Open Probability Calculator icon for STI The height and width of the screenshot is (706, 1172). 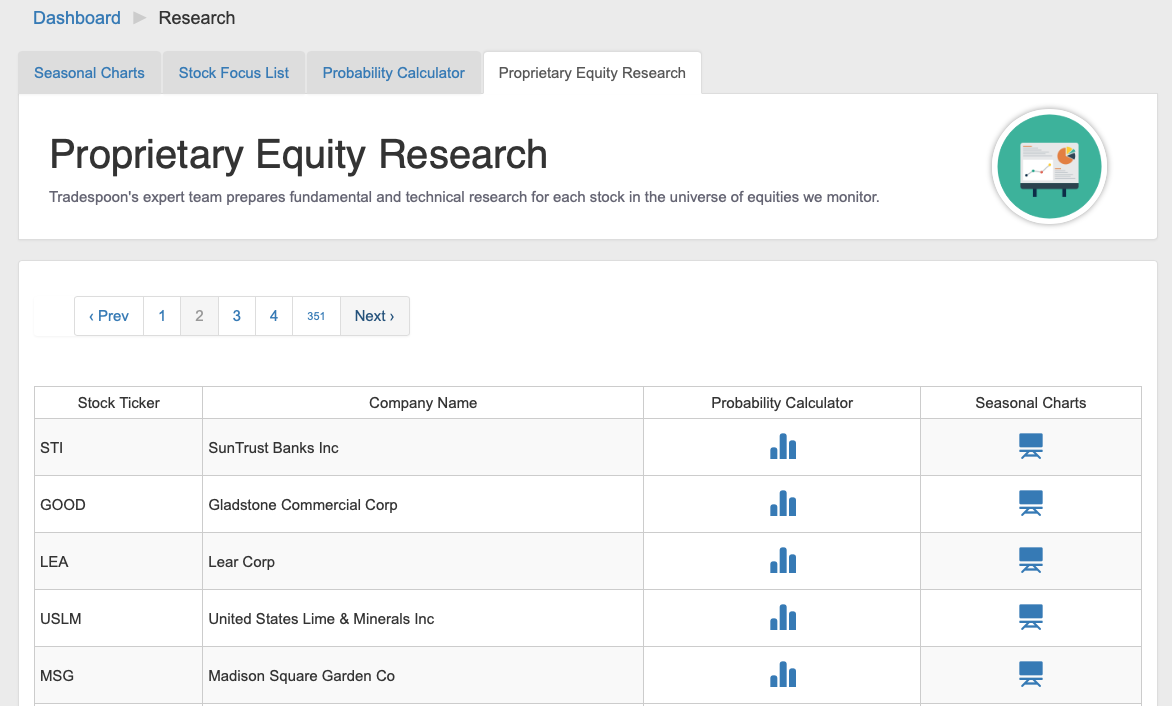(783, 446)
